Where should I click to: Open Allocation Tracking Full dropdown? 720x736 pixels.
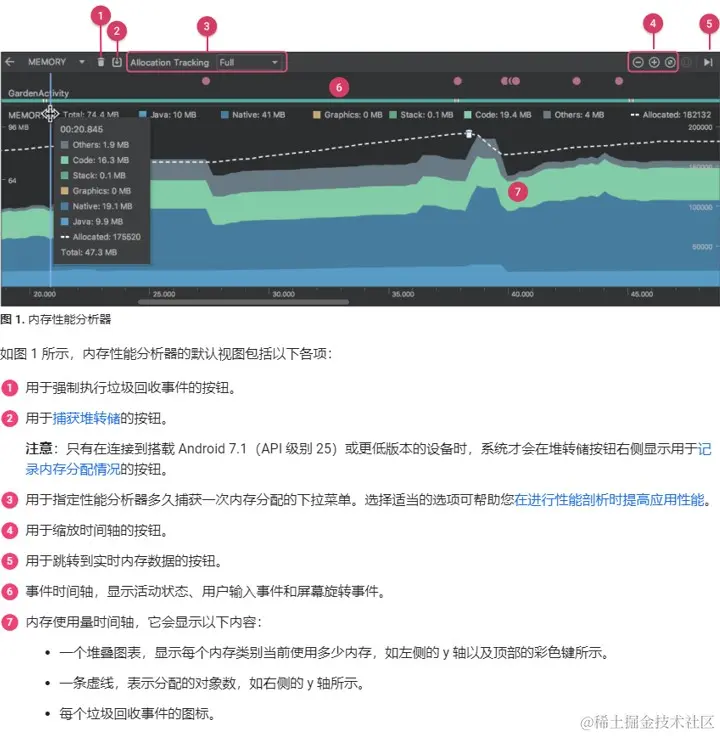pos(249,62)
